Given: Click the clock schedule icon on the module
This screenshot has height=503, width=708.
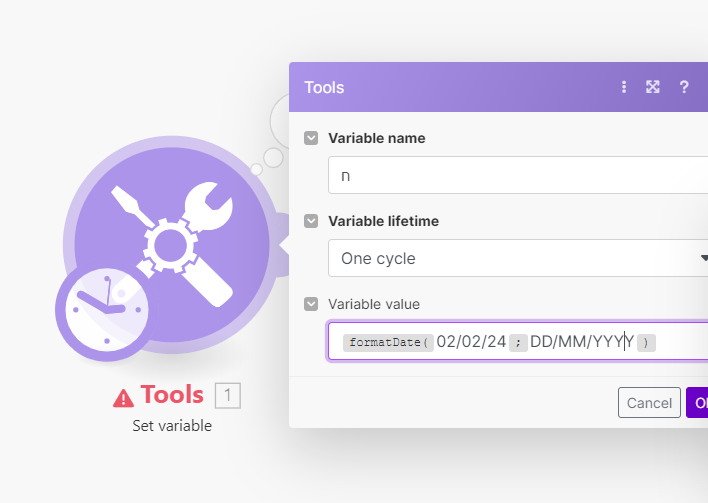Looking at the screenshot, I should tap(102, 310).
